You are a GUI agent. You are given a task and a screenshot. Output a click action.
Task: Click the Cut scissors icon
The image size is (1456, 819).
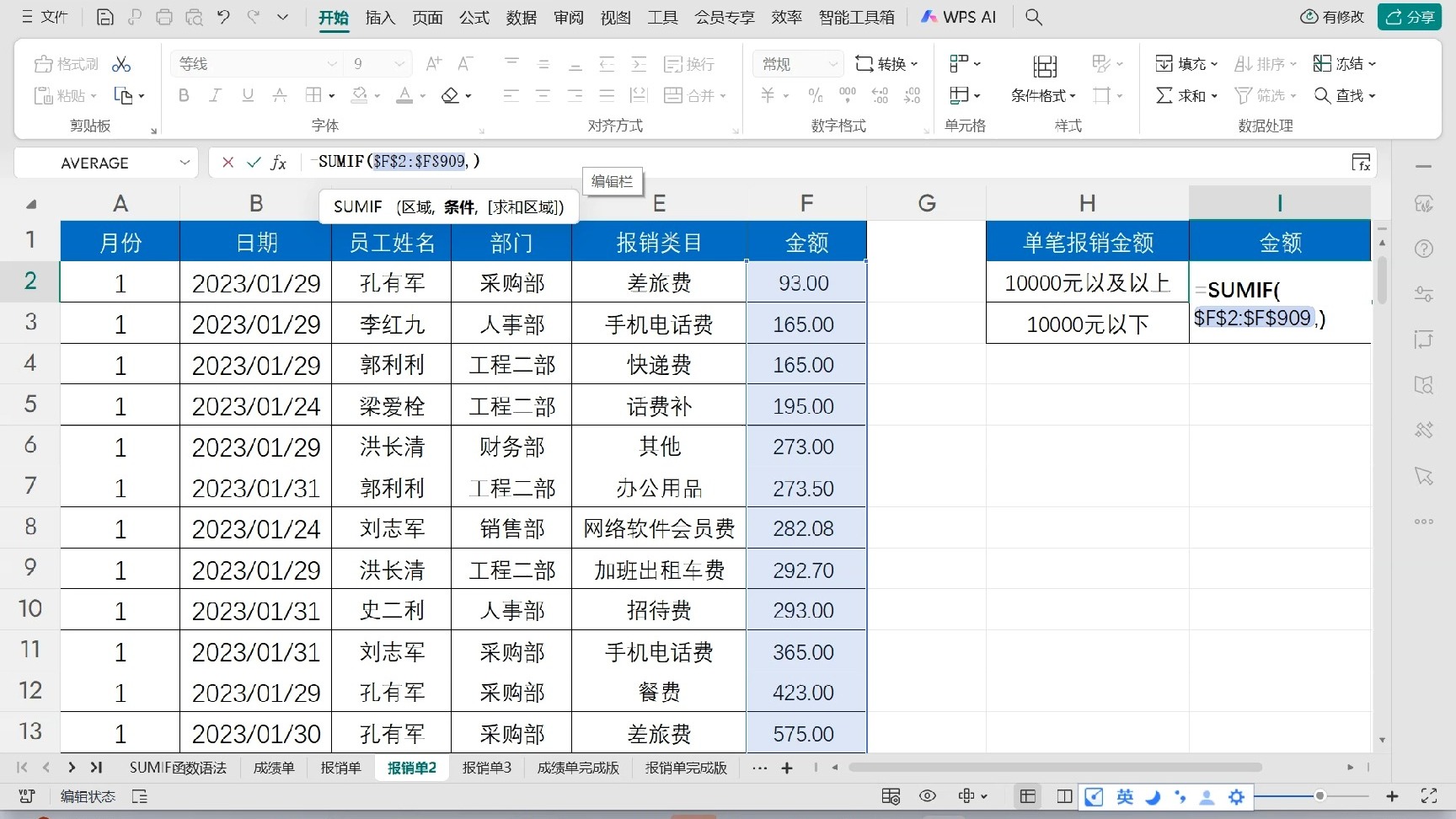[x=121, y=64]
